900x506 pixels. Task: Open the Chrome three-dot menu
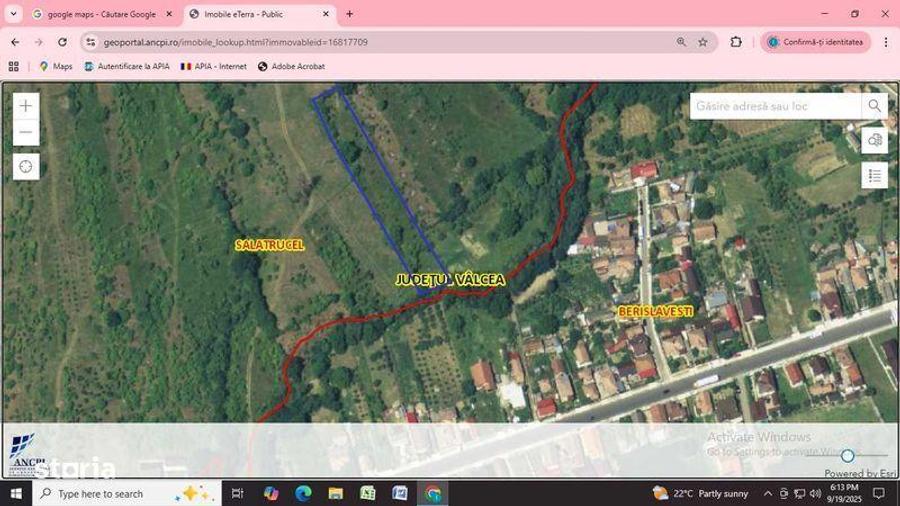tap(886, 42)
